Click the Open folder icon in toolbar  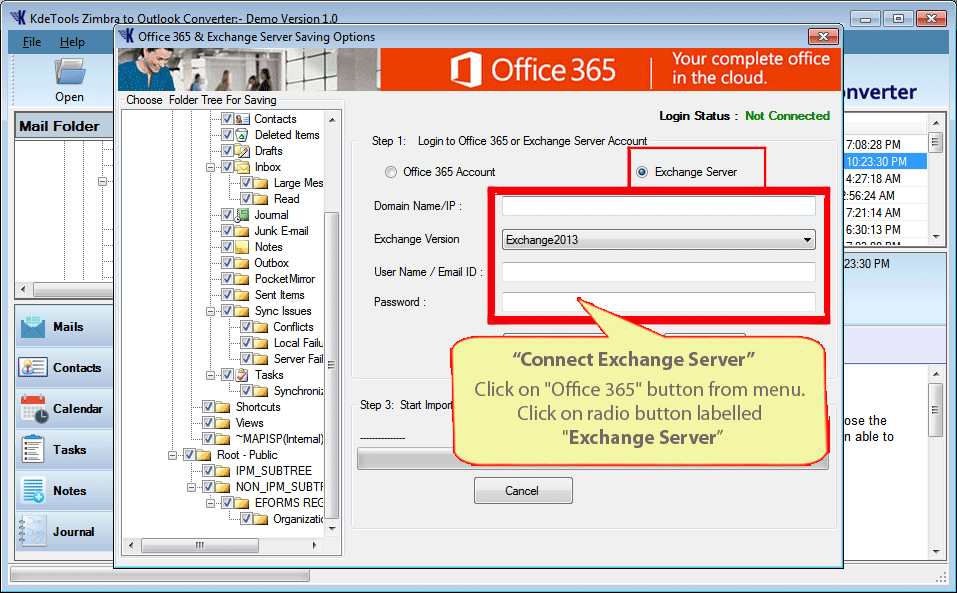pos(70,71)
